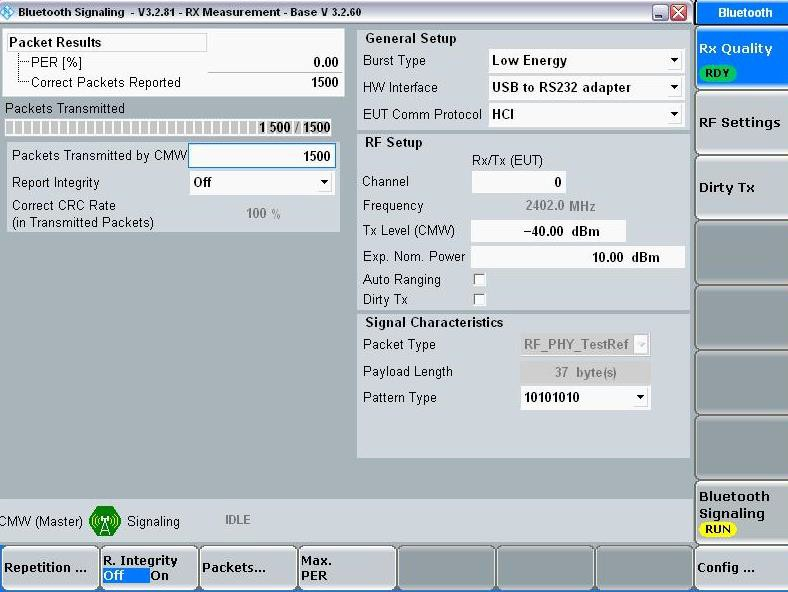
Task: Open the RF Settings side tab
Action: coord(741,123)
